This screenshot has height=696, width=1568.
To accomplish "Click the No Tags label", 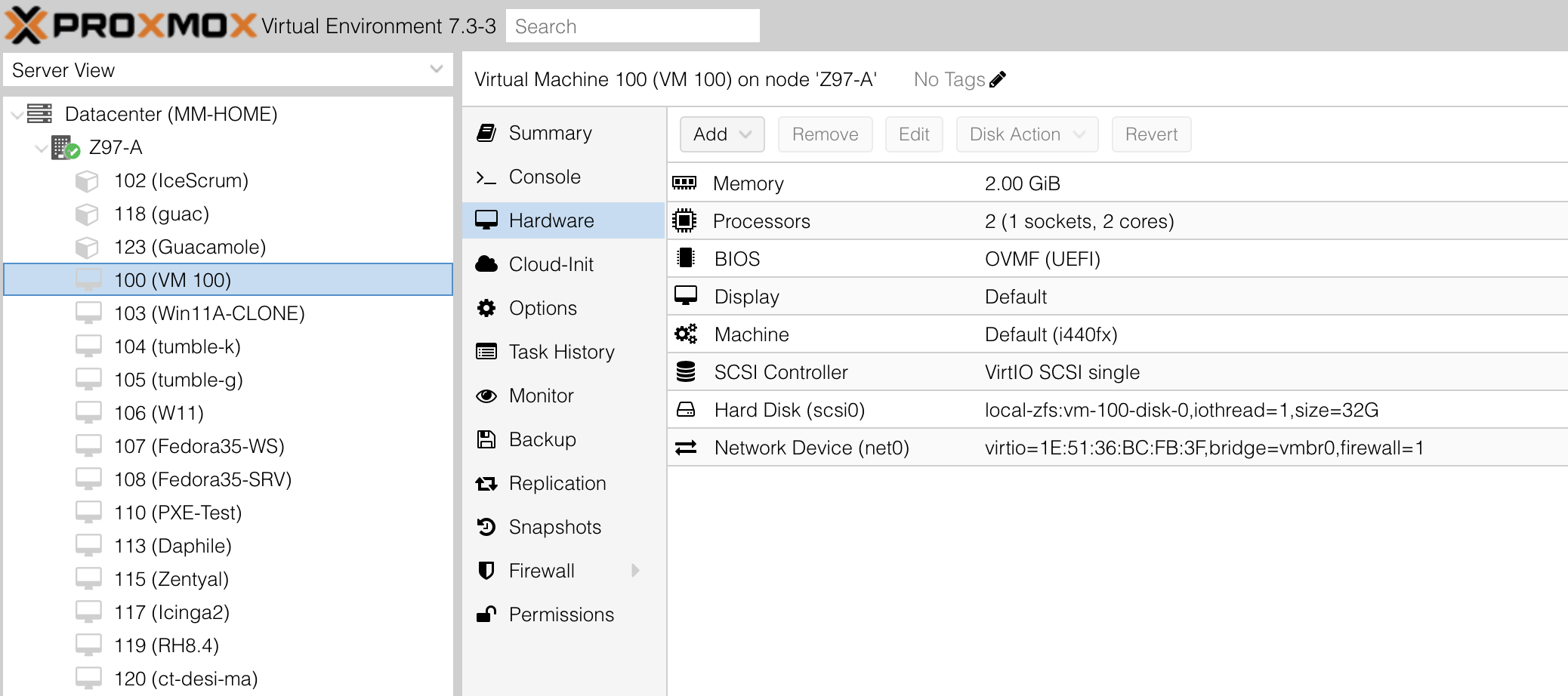I will click(x=949, y=79).
